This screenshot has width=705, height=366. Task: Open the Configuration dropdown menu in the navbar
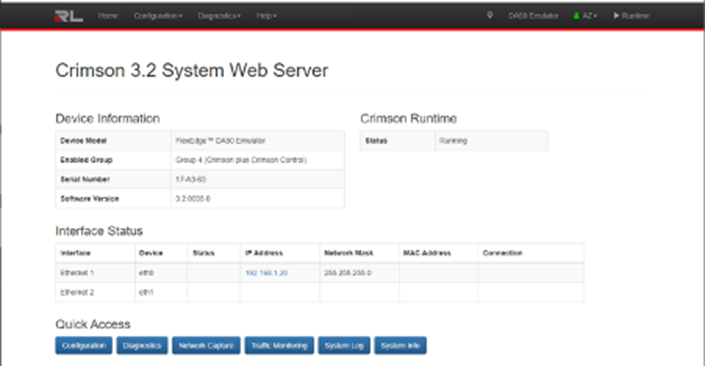(x=158, y=16)
